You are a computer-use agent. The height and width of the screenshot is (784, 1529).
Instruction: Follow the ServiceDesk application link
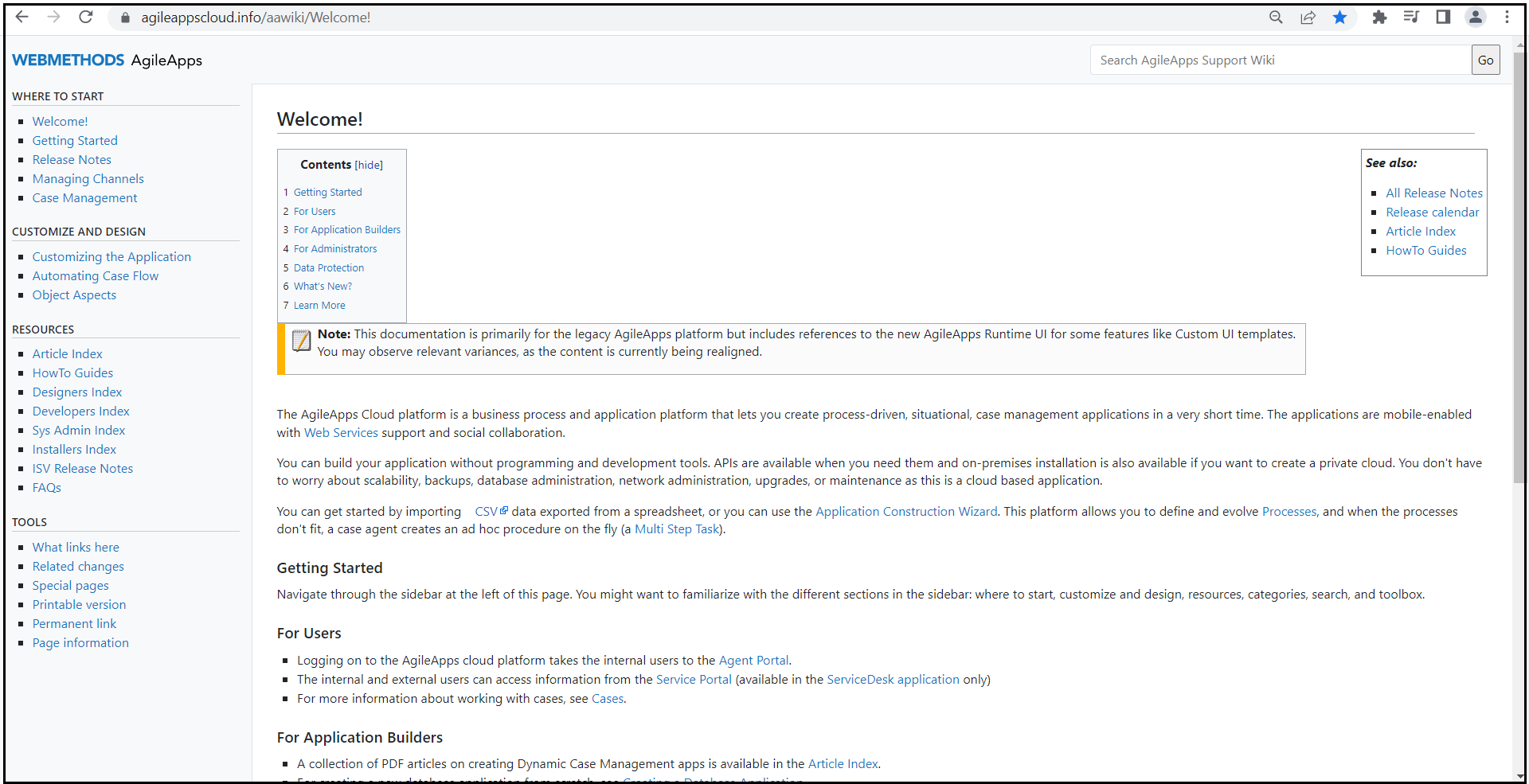[x=893, y=680]
